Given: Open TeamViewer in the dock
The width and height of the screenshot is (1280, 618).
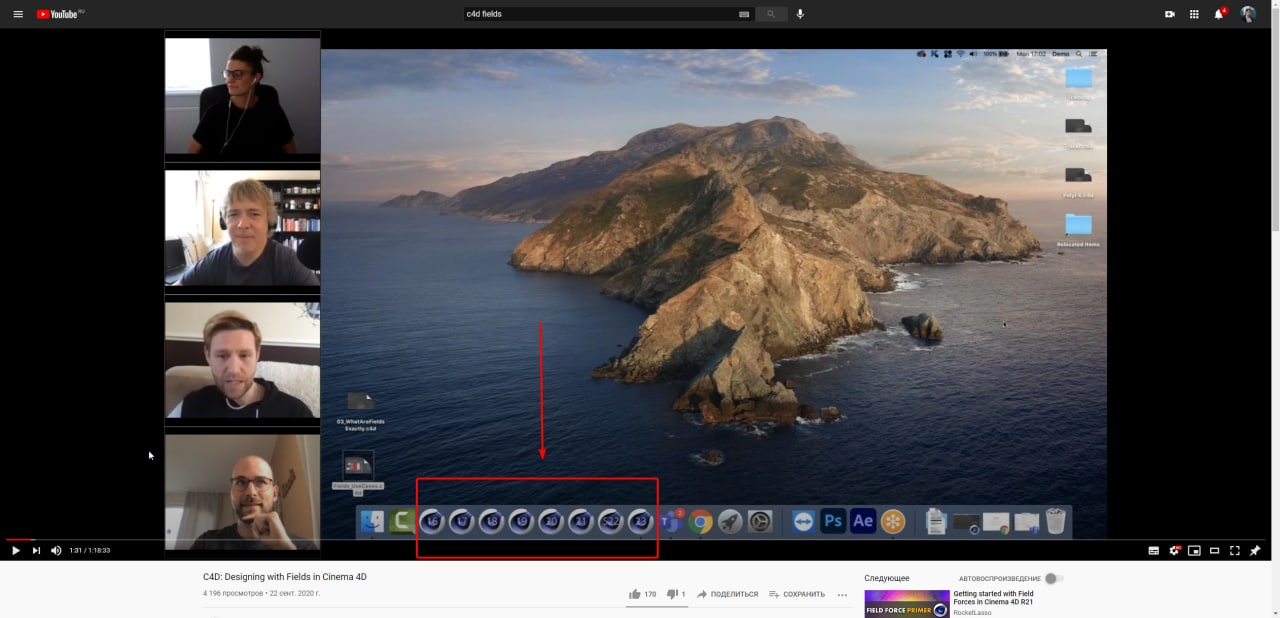Looking at the screenshot, I should click(803, 521).
